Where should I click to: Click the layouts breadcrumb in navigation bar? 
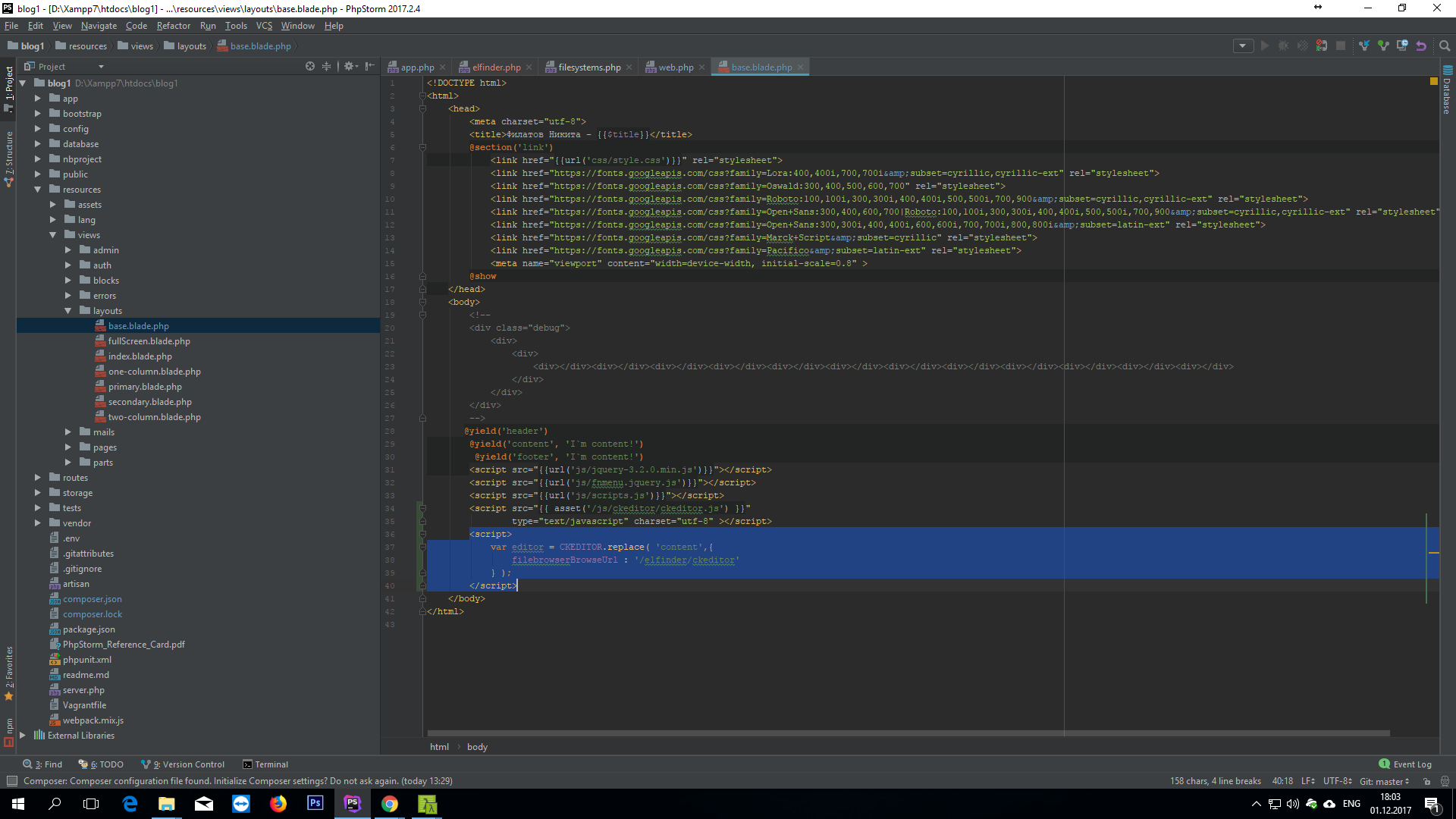tap(185, 46)
